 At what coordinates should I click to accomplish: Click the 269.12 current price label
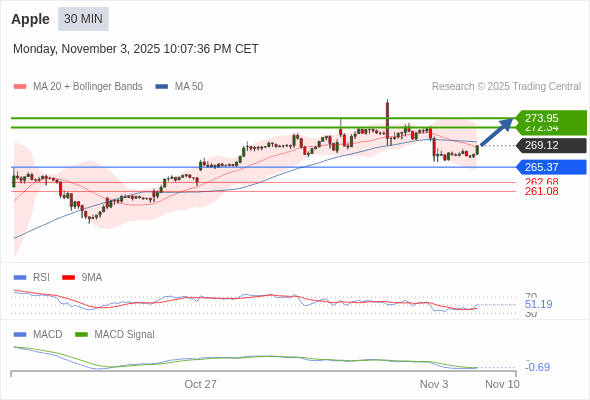[551, 145]
